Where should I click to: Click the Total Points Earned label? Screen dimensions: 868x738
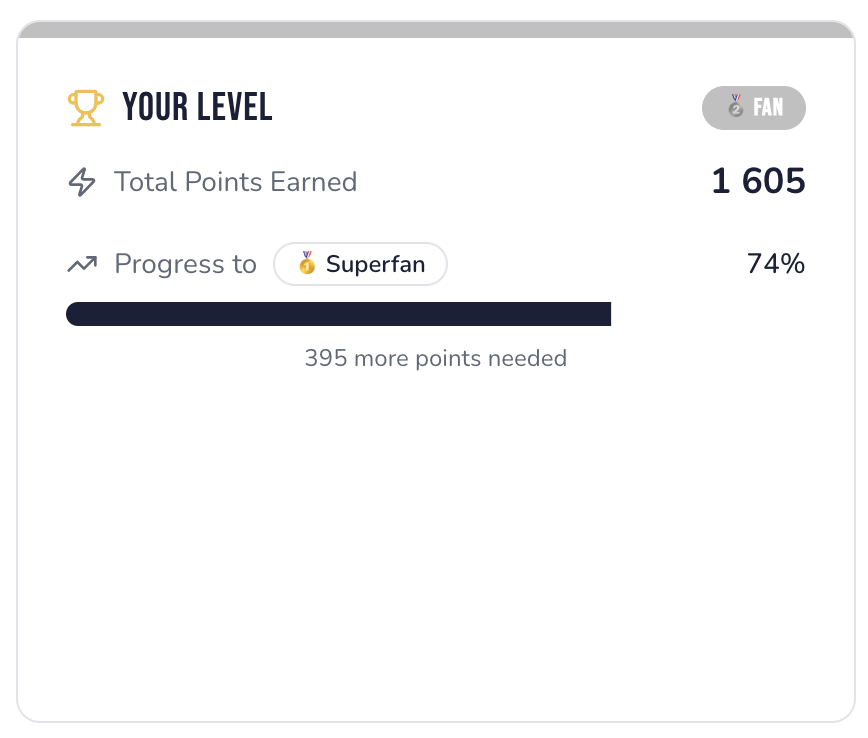click(236, 182)
